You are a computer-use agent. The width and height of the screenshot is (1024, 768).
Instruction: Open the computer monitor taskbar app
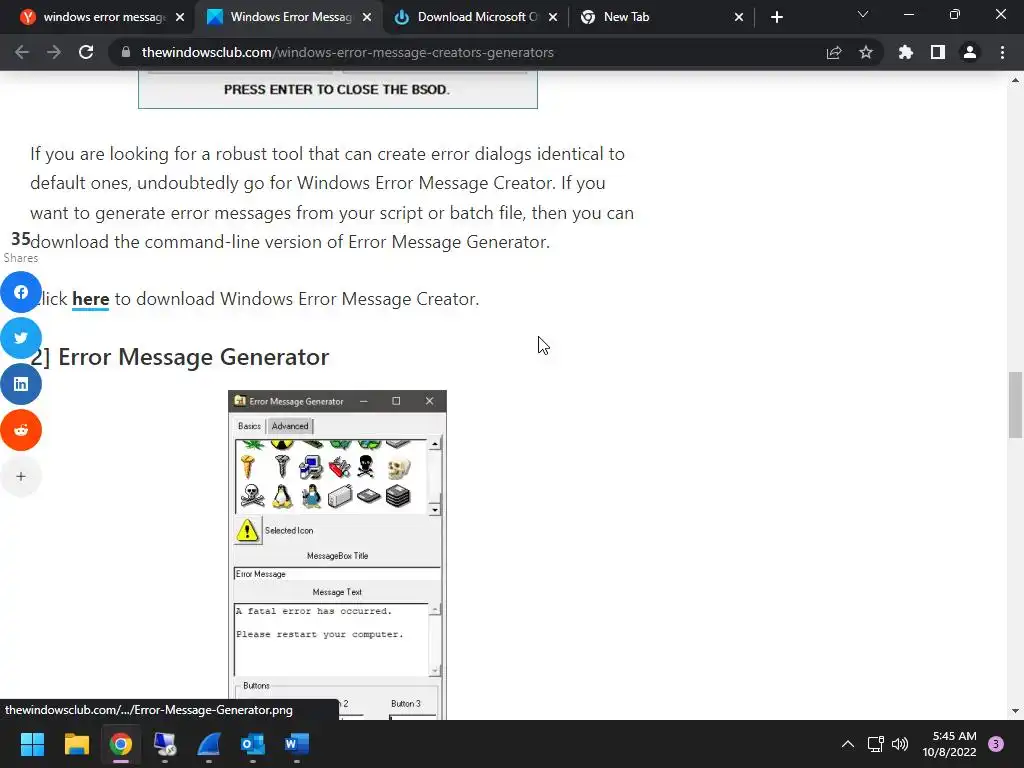(x=165, y=744)
